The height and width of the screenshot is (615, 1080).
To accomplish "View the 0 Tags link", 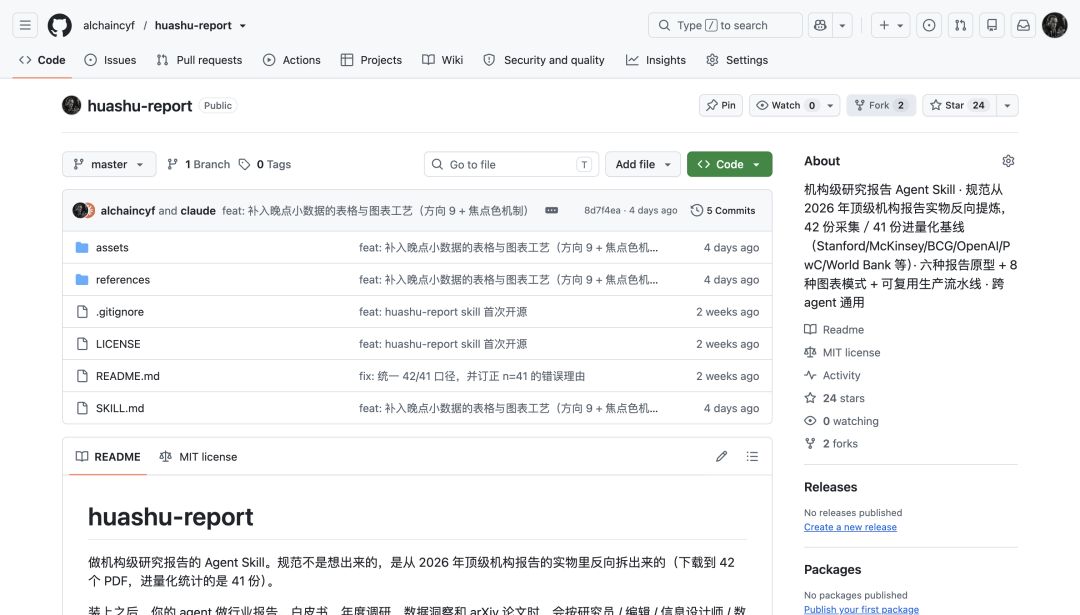I will (x=265, y=164).
